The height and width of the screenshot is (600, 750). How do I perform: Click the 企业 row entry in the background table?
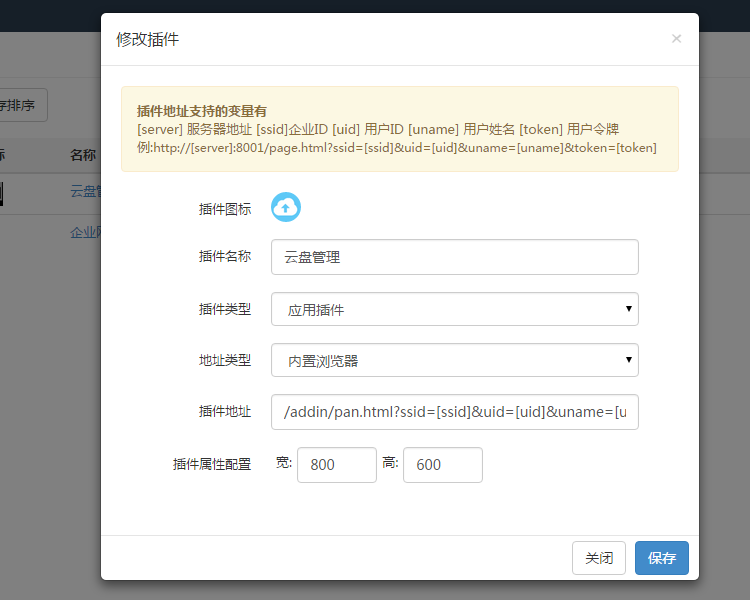pyautogui.click(x=84, y=232)
